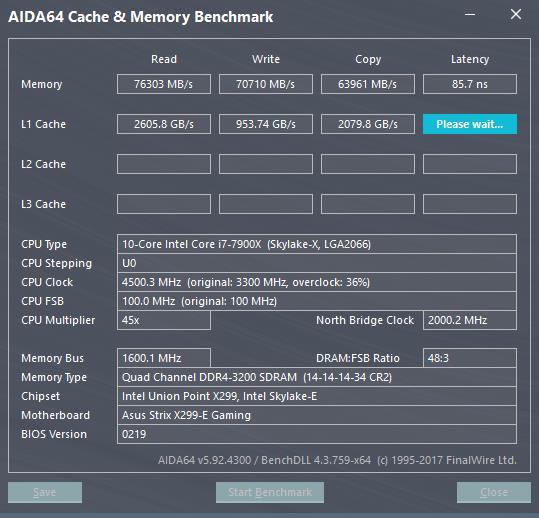Select the DRAM:FSB Ratio 48:3 field

[x=470, y=358]
